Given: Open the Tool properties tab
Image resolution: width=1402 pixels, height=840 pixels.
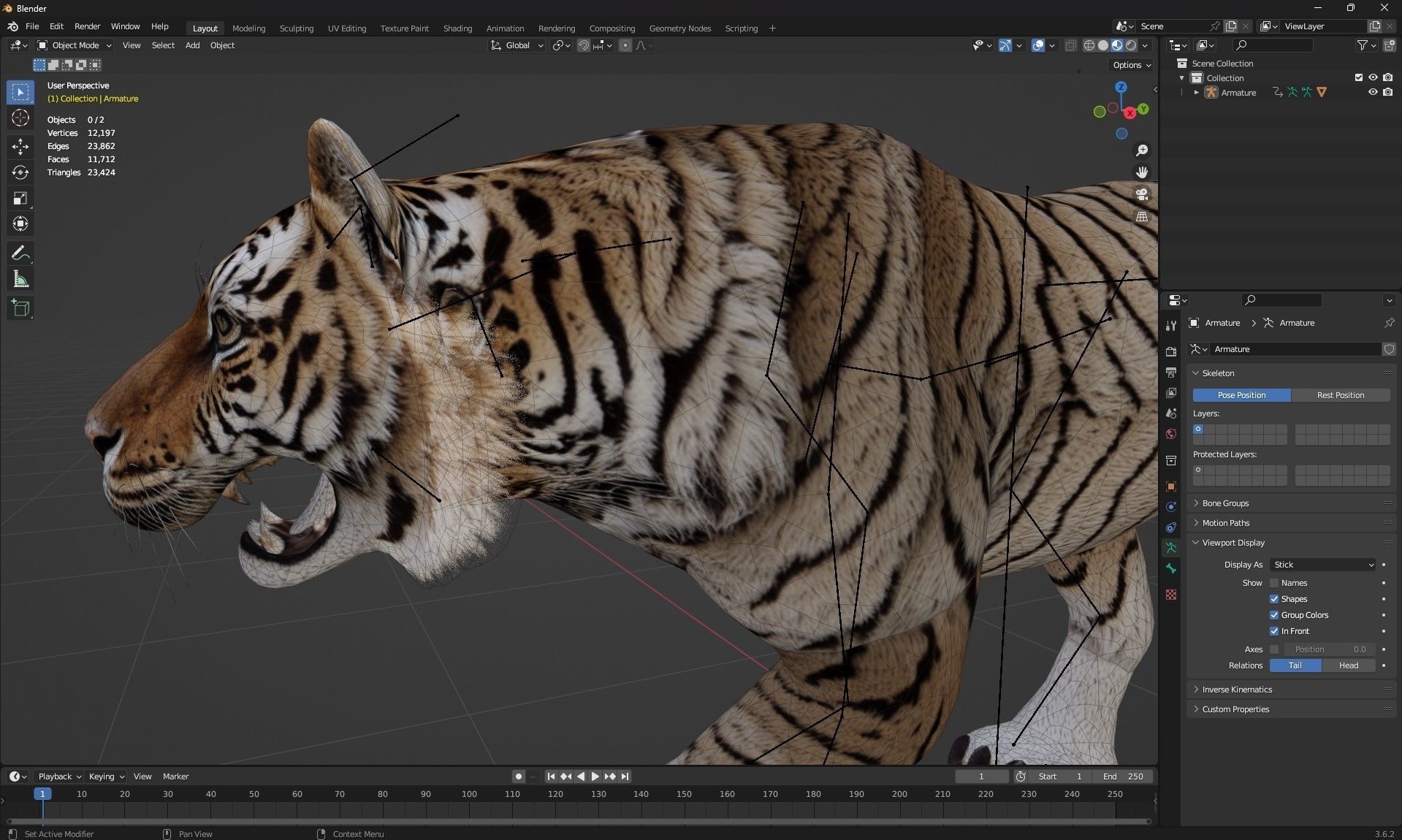Looking at the screenshot, I should pos(1171,326).
